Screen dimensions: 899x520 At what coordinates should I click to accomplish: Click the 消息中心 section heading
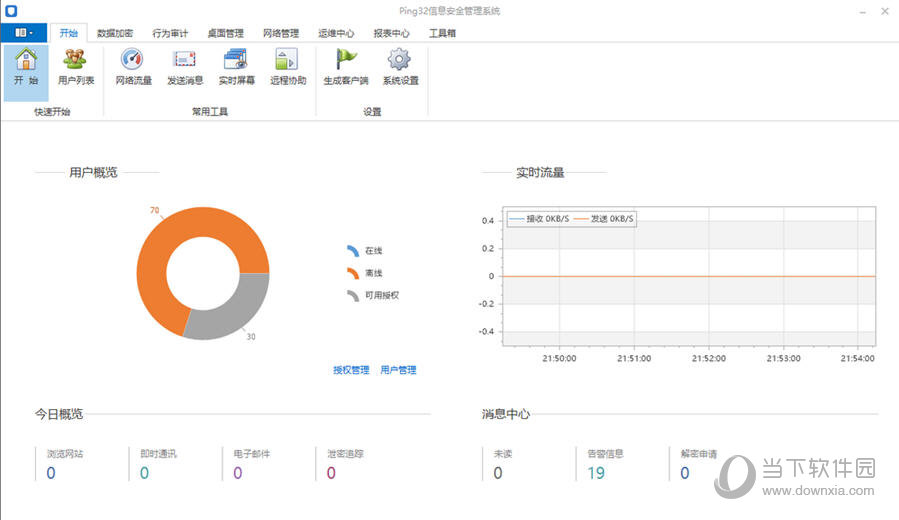pos(506,414)
